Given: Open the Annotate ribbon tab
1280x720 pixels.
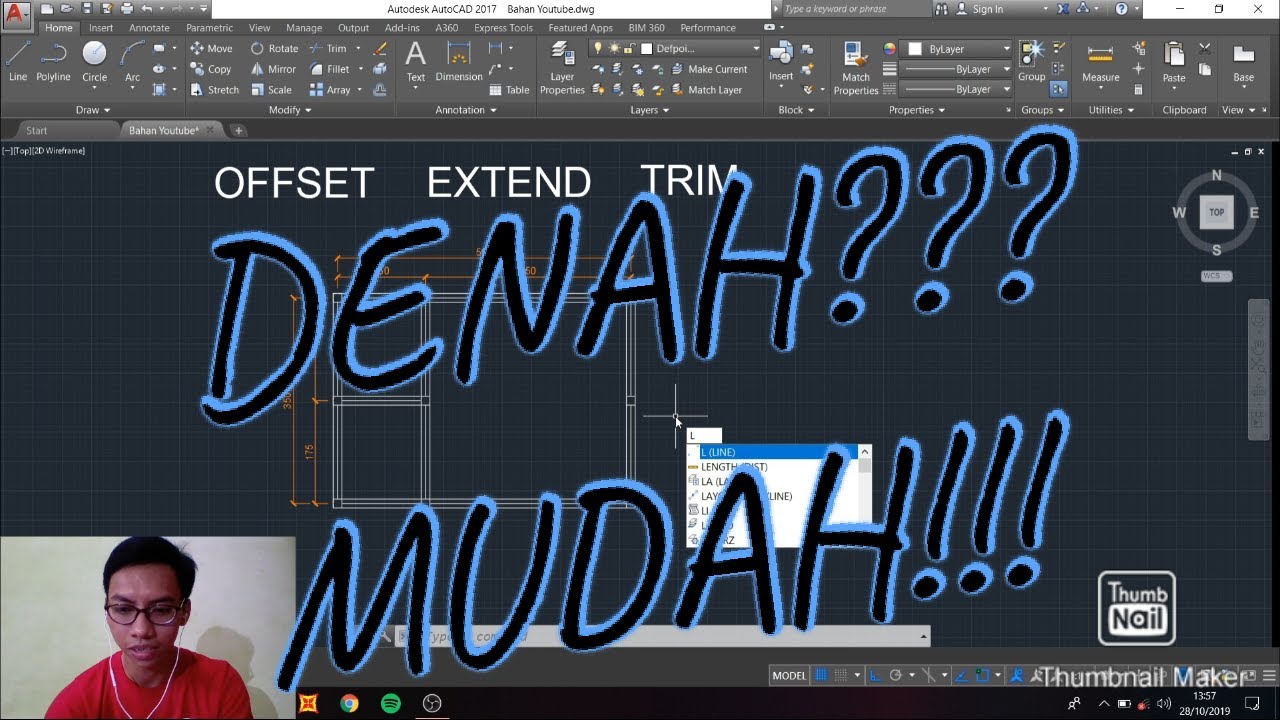Looking at the screenshot, I should tap(149, 28).
